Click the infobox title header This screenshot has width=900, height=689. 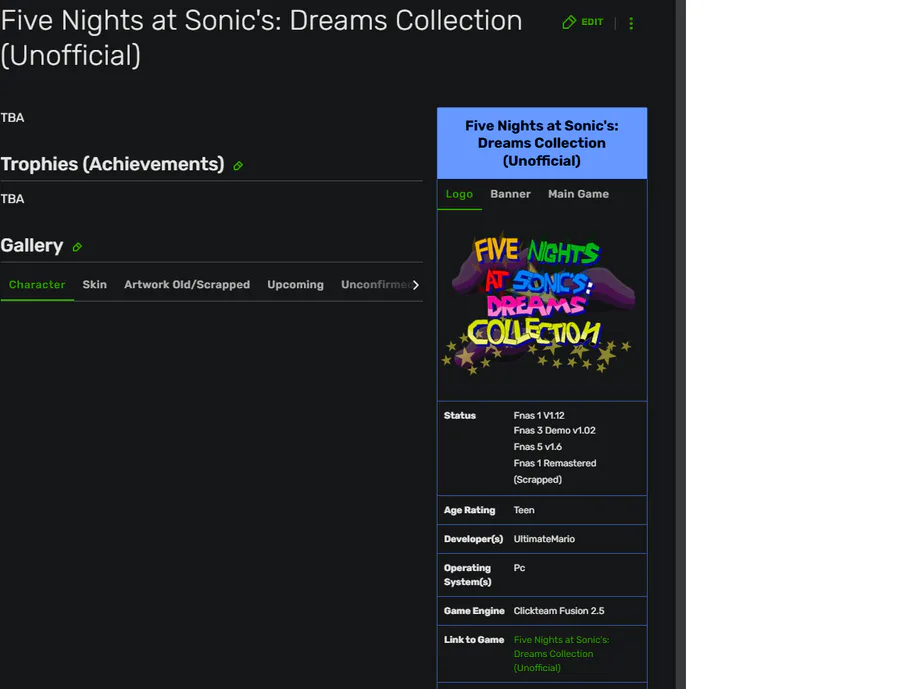542,143
